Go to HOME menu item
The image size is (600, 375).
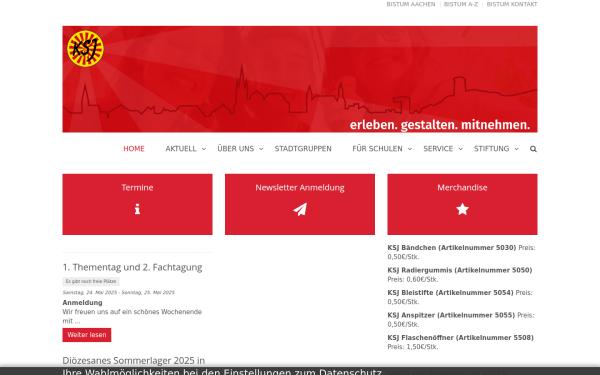click(x=134, y=148)
